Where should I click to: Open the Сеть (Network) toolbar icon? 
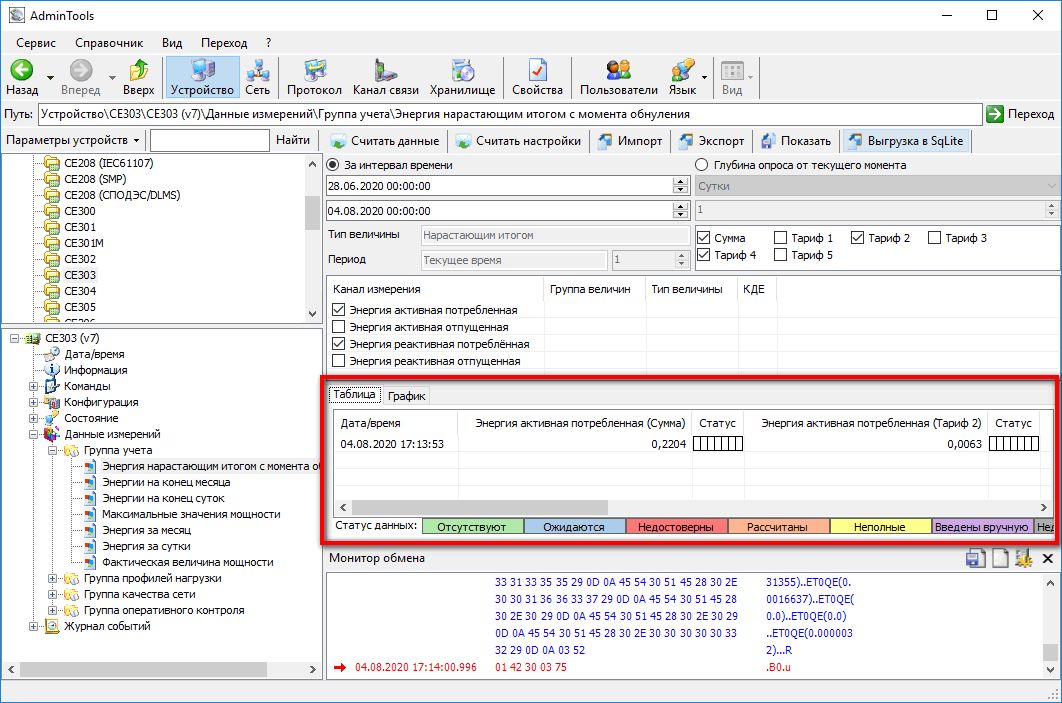pos(258,71)
